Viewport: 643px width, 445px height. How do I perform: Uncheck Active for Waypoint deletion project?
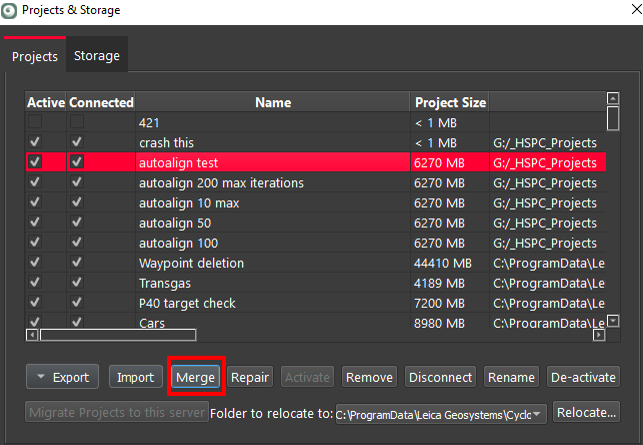tap(35, 263)
